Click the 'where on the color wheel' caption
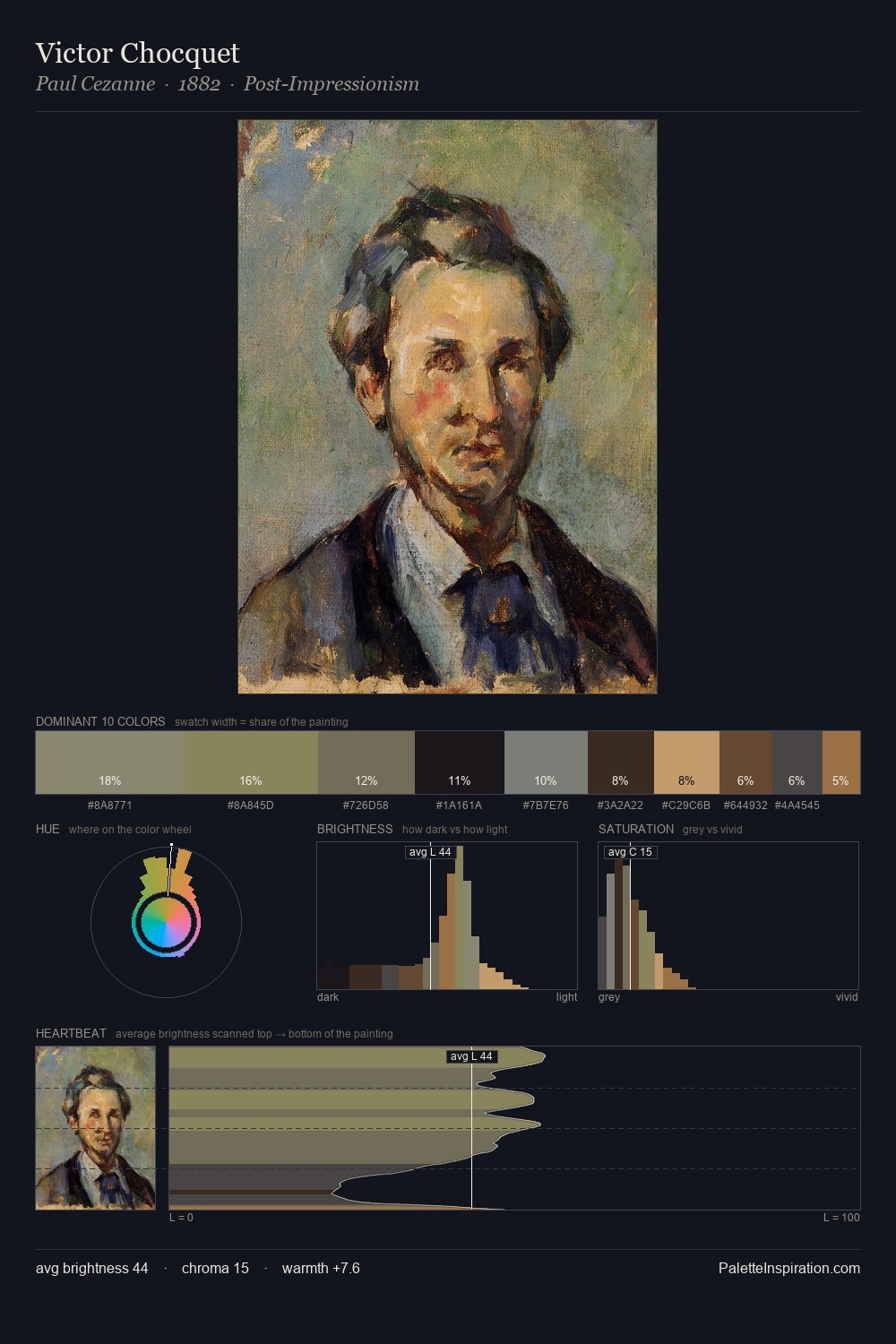This screenshot has height=1344, width=896. pyautogui.click(x=130, y=829)
